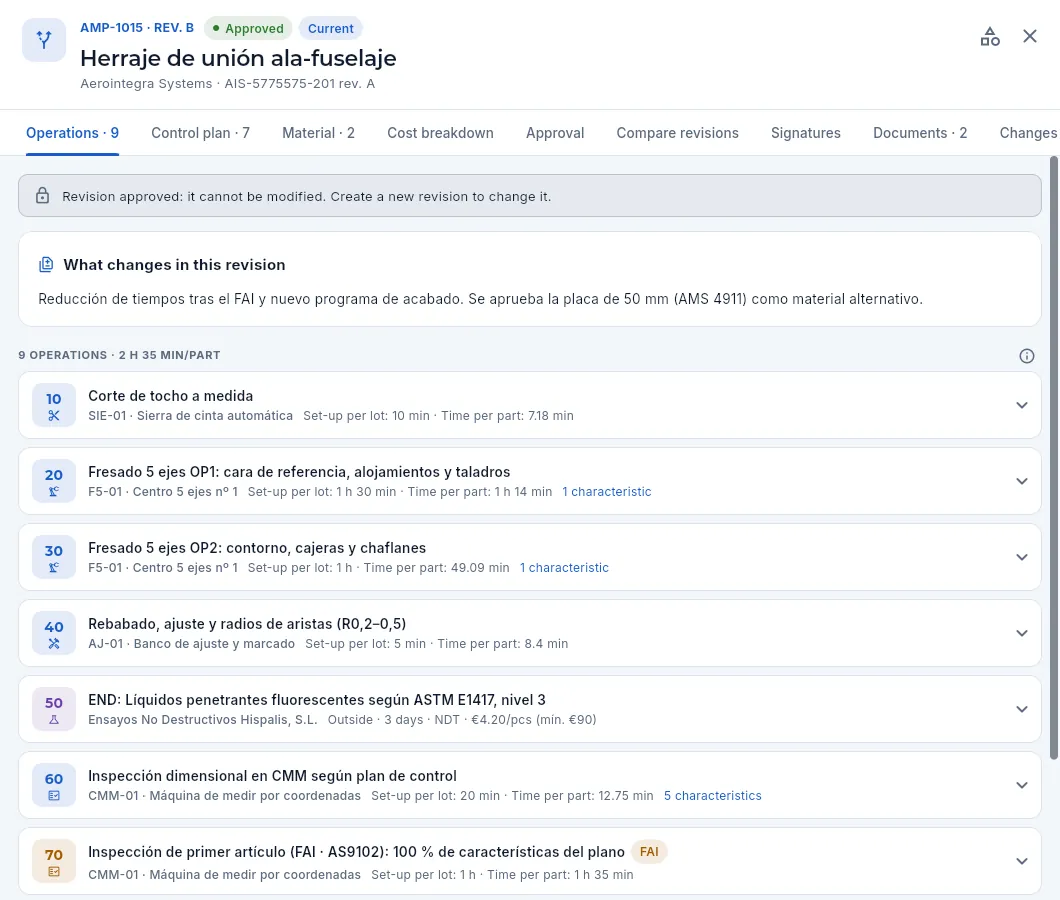Click the operation 70 FAI icon badge
The image size is (1060, 900).
click(54, 862)
